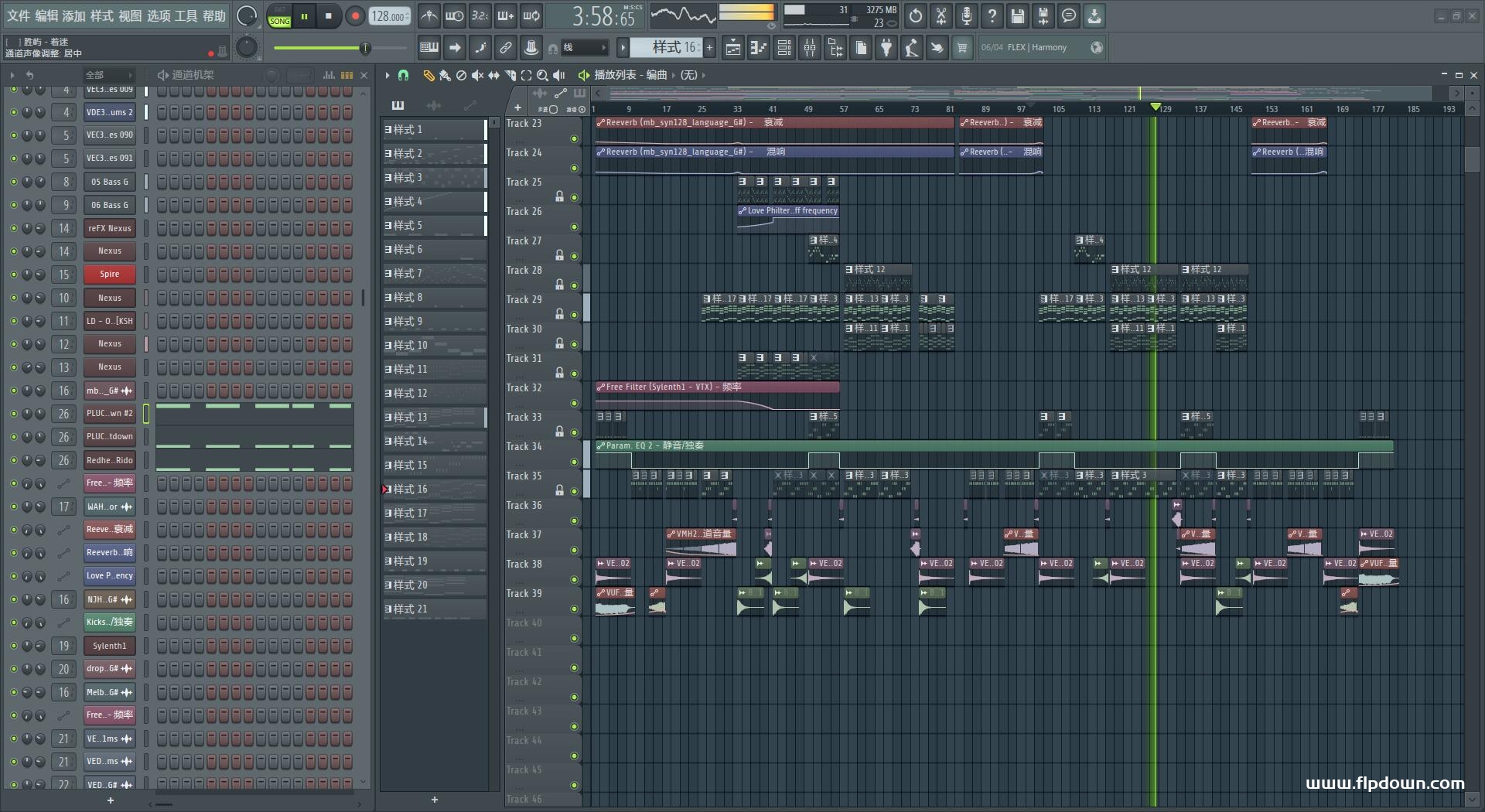Click the FLEX | Harmony news panel
Image resolution: width=1485 pixels, height=812 pixels.
click(1042, 48)
